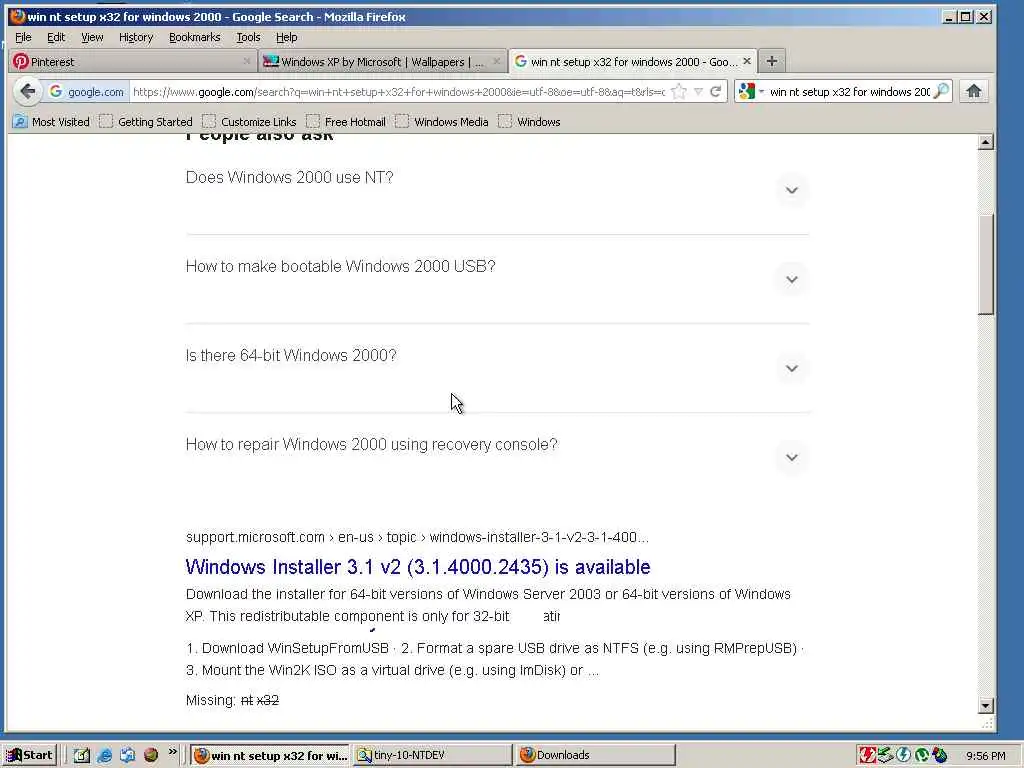This screenshot has height=768, width=1024.
Task: Click the green circular tray icon
Action: [921, 755]
